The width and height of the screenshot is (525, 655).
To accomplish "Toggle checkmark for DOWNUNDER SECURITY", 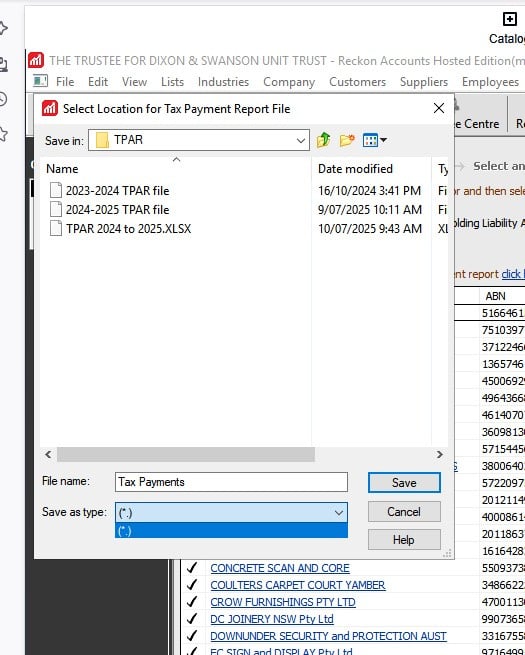I will click(x=192, y=636).
